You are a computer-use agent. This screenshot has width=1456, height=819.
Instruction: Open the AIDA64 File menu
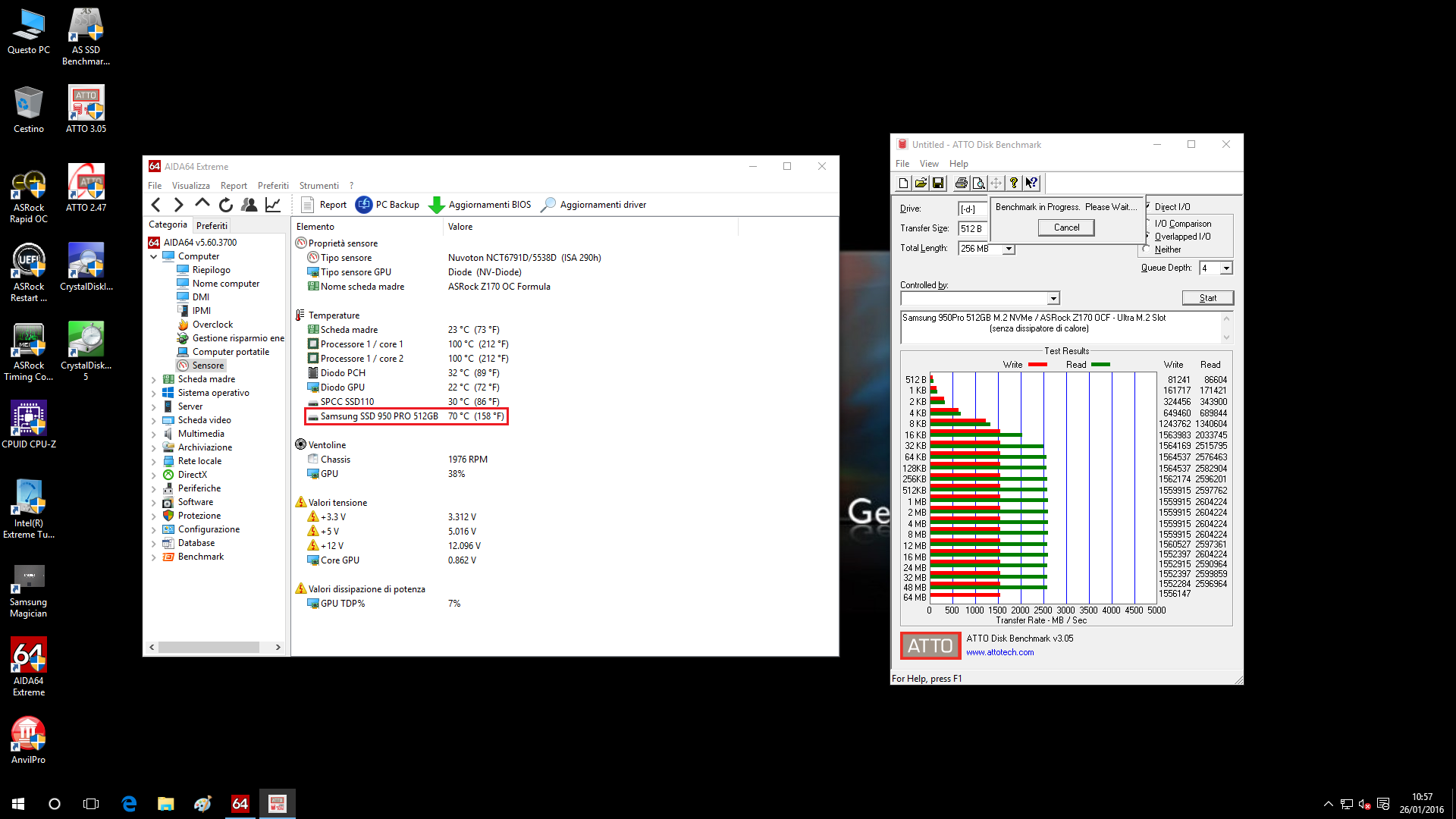pyautogui.click(x=155, y=185)
